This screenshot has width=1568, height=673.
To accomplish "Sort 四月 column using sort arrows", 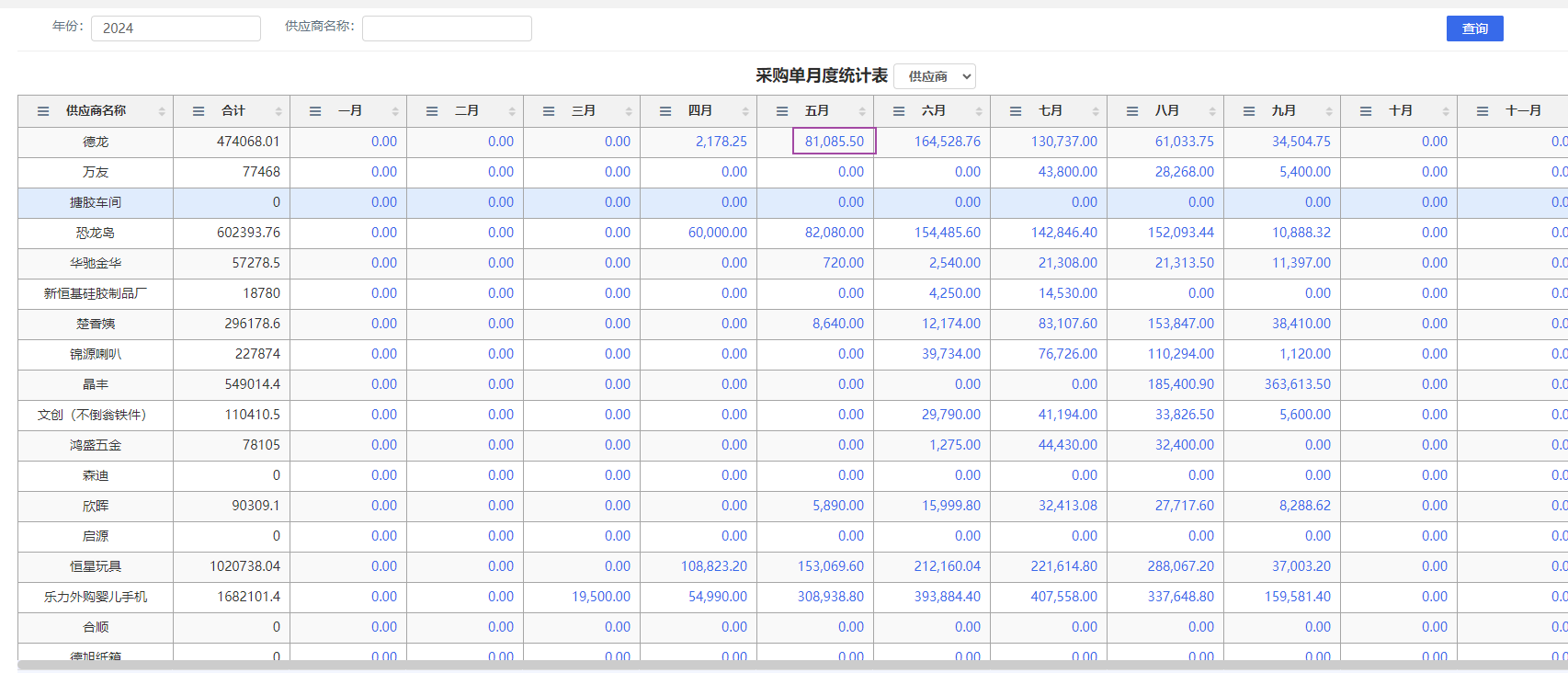I will point(745,111).
